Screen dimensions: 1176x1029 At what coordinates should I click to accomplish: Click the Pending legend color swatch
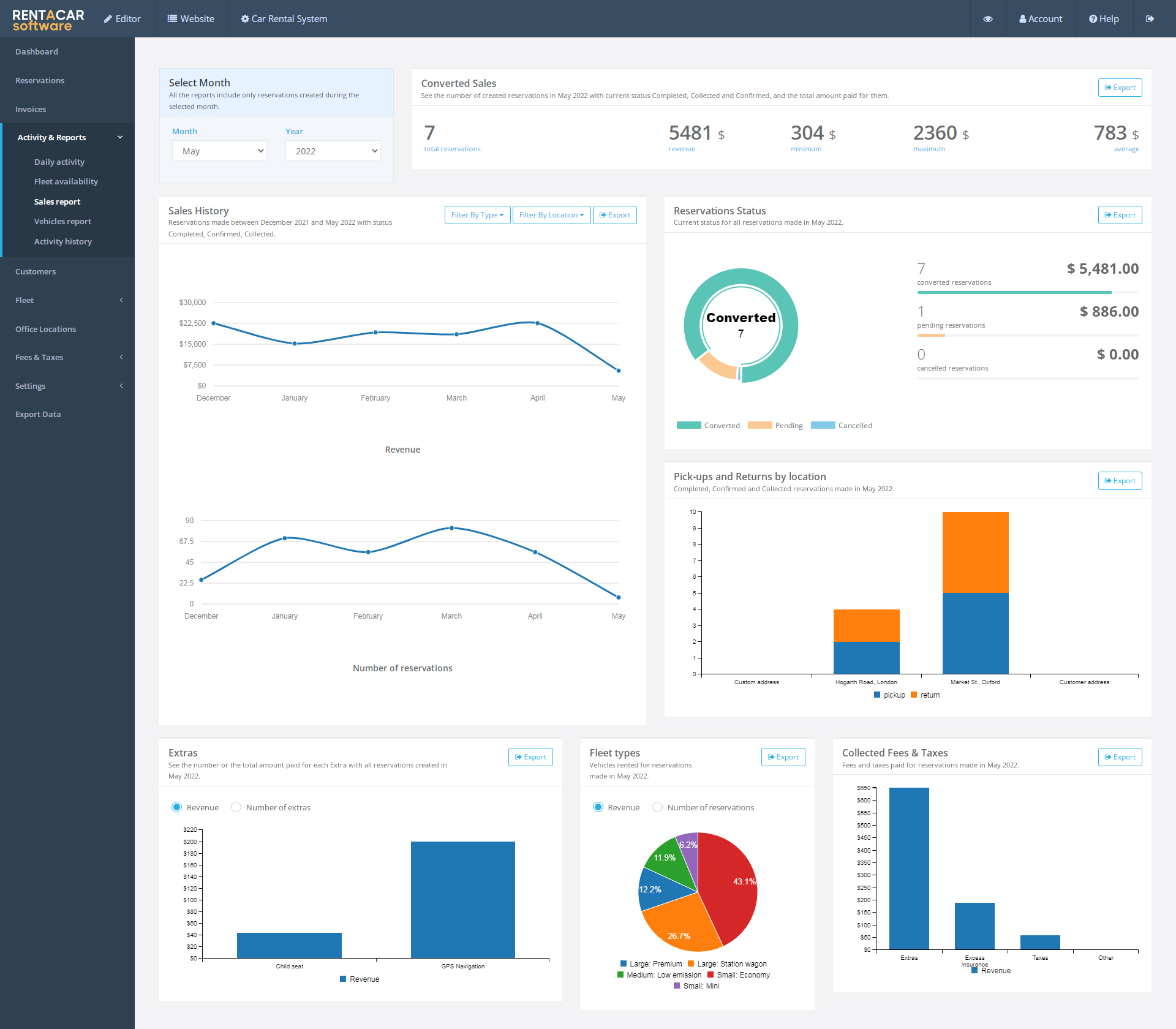click(x=759, y=426)
